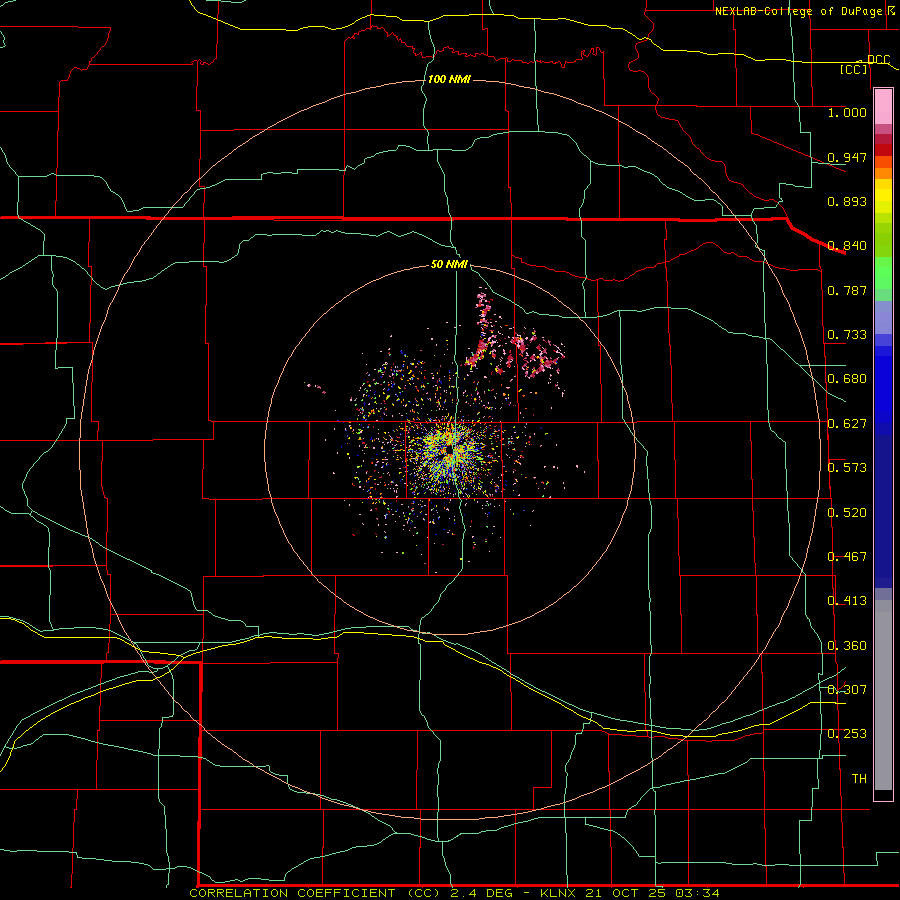Click the CORRELATION COEFFICIENT (CC) caption text

coord(315,893)
